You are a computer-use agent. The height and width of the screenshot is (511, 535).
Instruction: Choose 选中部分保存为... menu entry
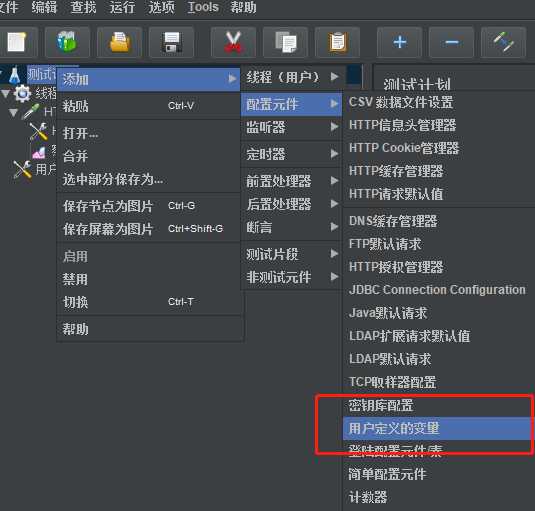tap(148, 179)
